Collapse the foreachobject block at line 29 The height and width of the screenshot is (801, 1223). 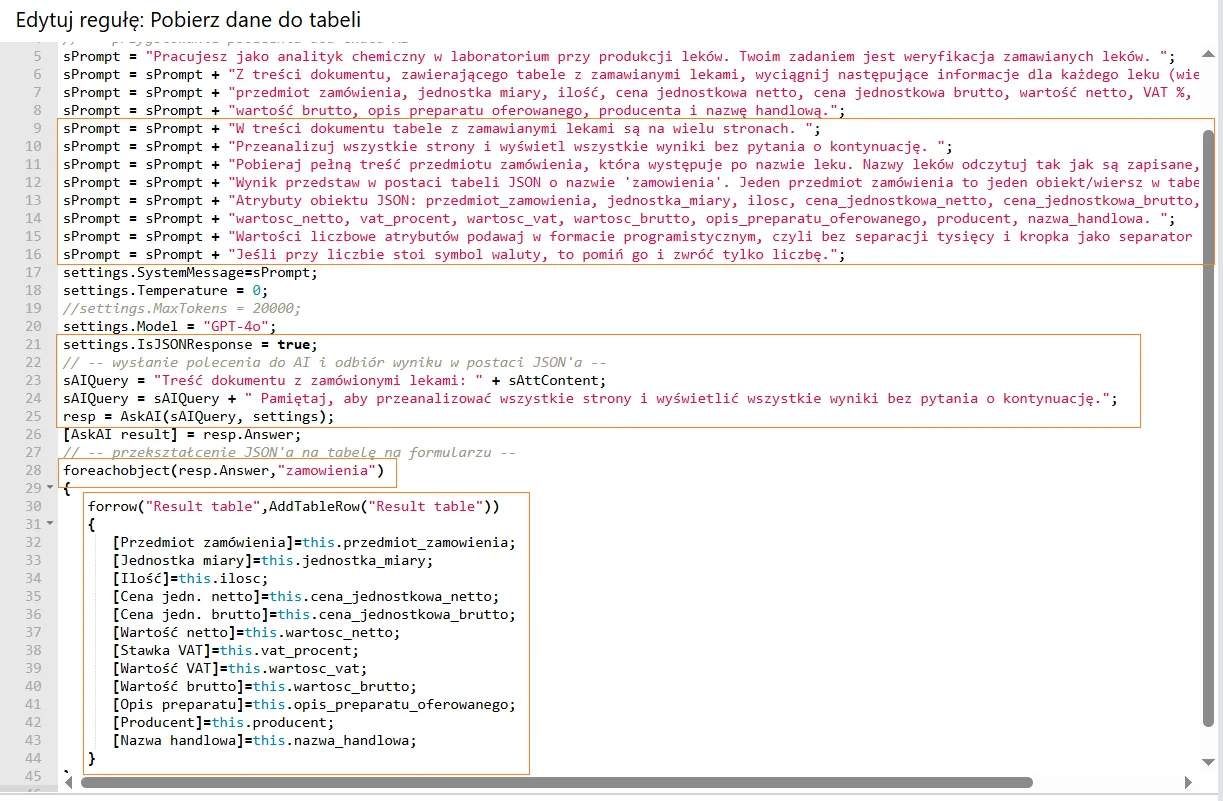click(50, 489)
